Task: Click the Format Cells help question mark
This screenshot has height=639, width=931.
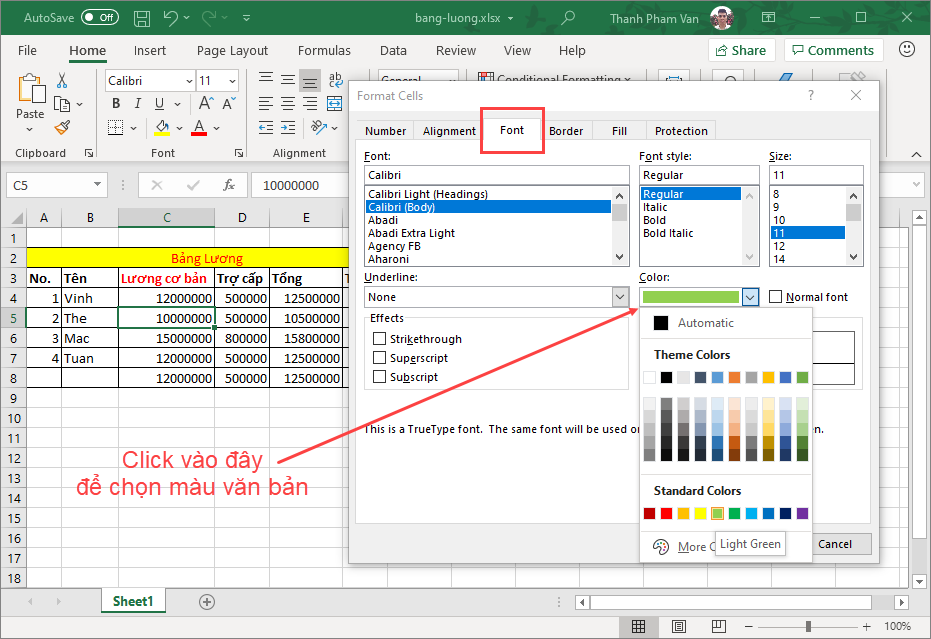Action: pyautogui.click(x=811, y=95)
